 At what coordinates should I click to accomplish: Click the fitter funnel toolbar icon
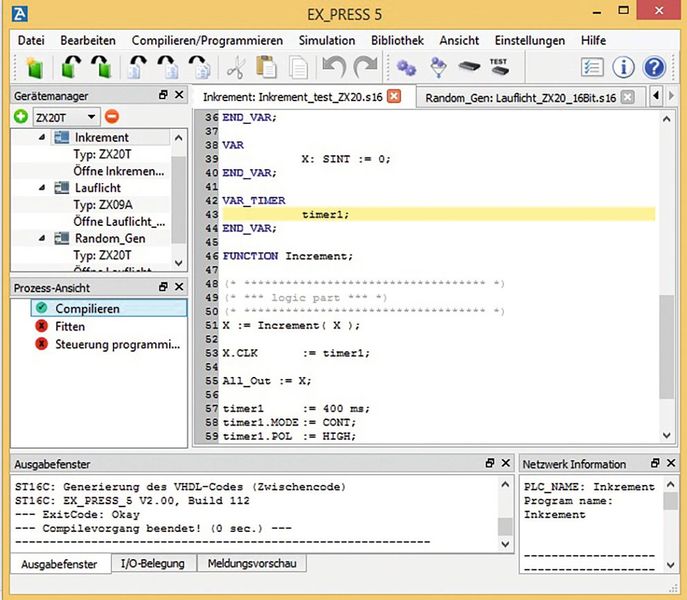pos(439,67)
